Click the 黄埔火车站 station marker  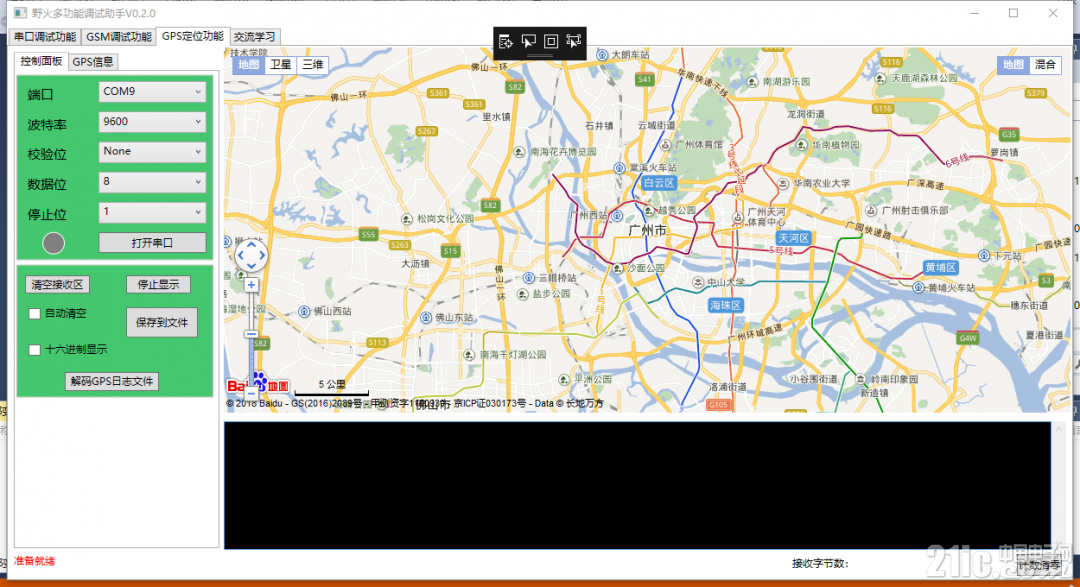918,287
